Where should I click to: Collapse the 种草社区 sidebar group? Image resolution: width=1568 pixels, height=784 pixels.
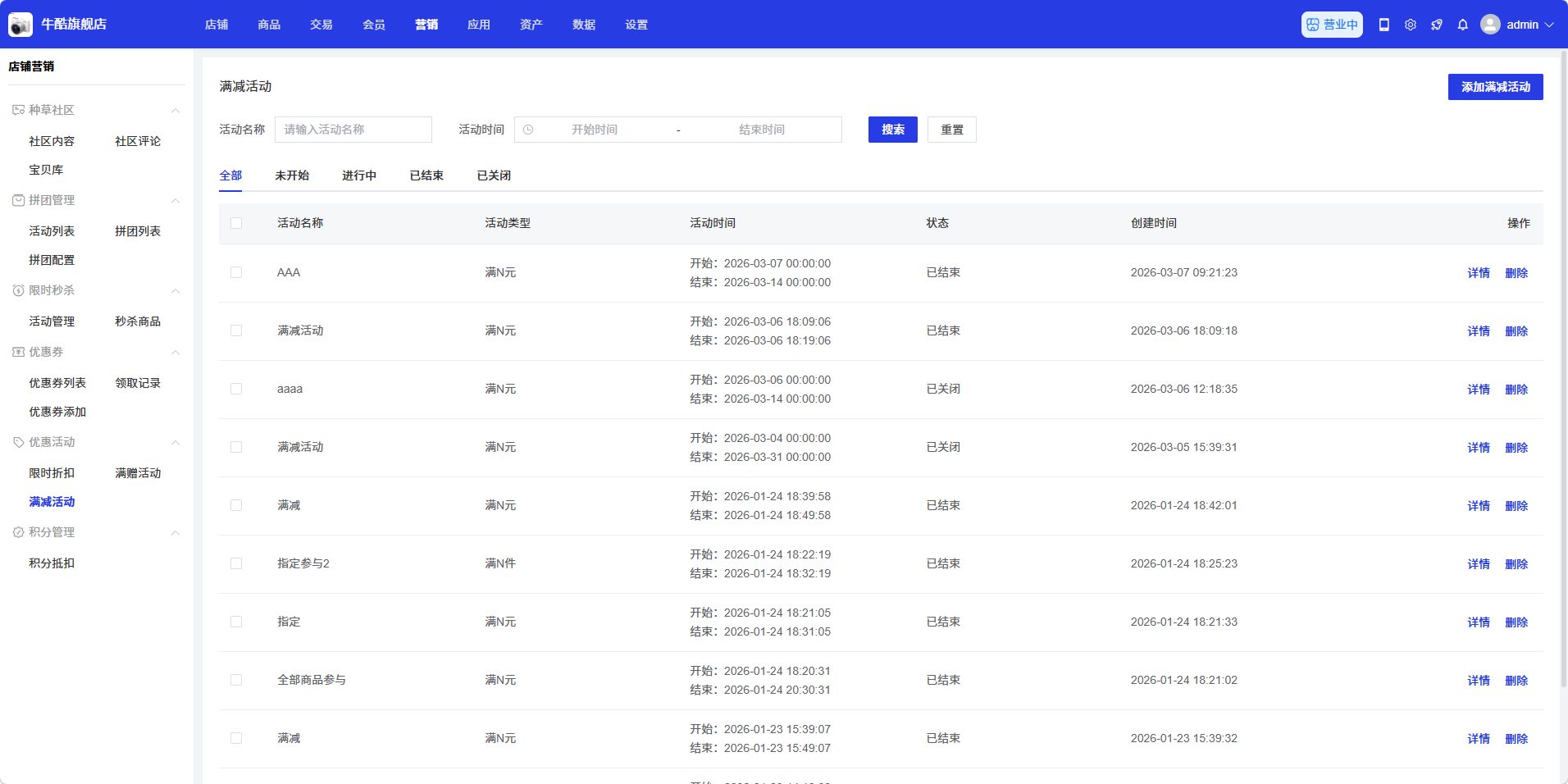(x=175, y=110)
